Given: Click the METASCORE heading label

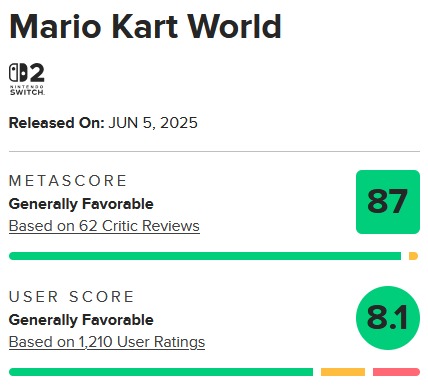Looking at the screenshot, I should coord(68,181).
